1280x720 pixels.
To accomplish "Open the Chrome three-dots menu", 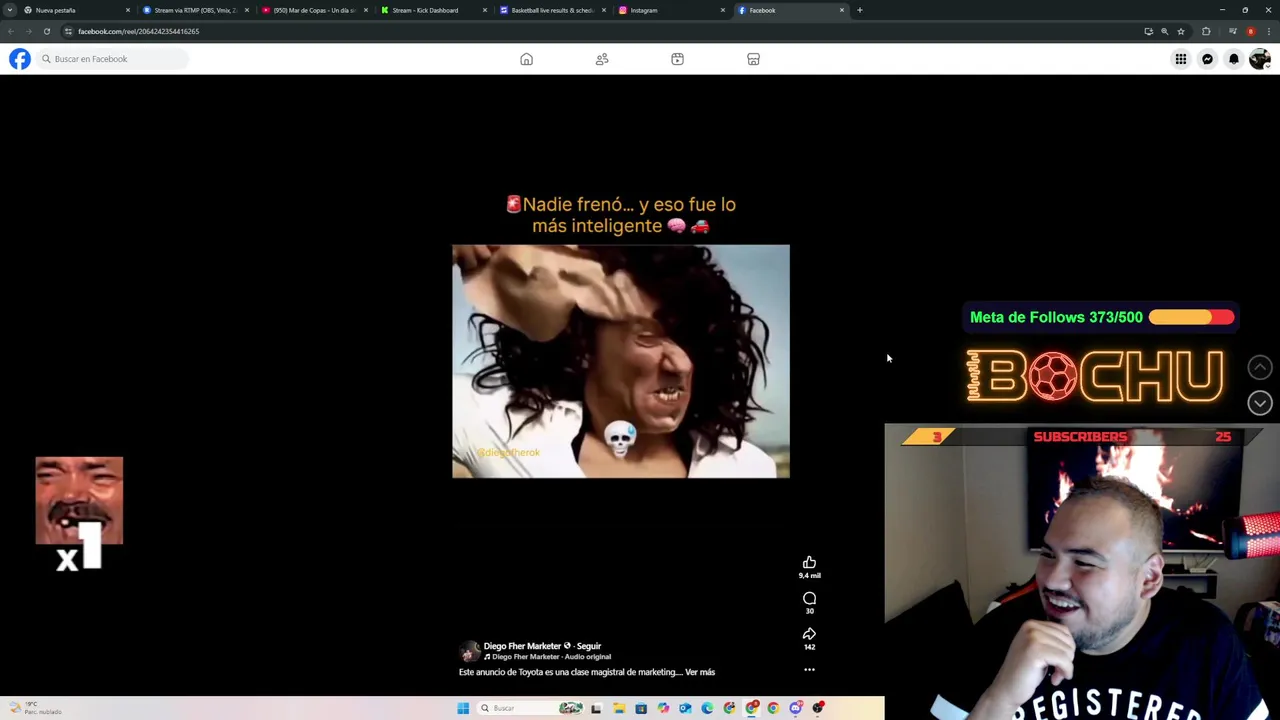I will [1269, 31].
